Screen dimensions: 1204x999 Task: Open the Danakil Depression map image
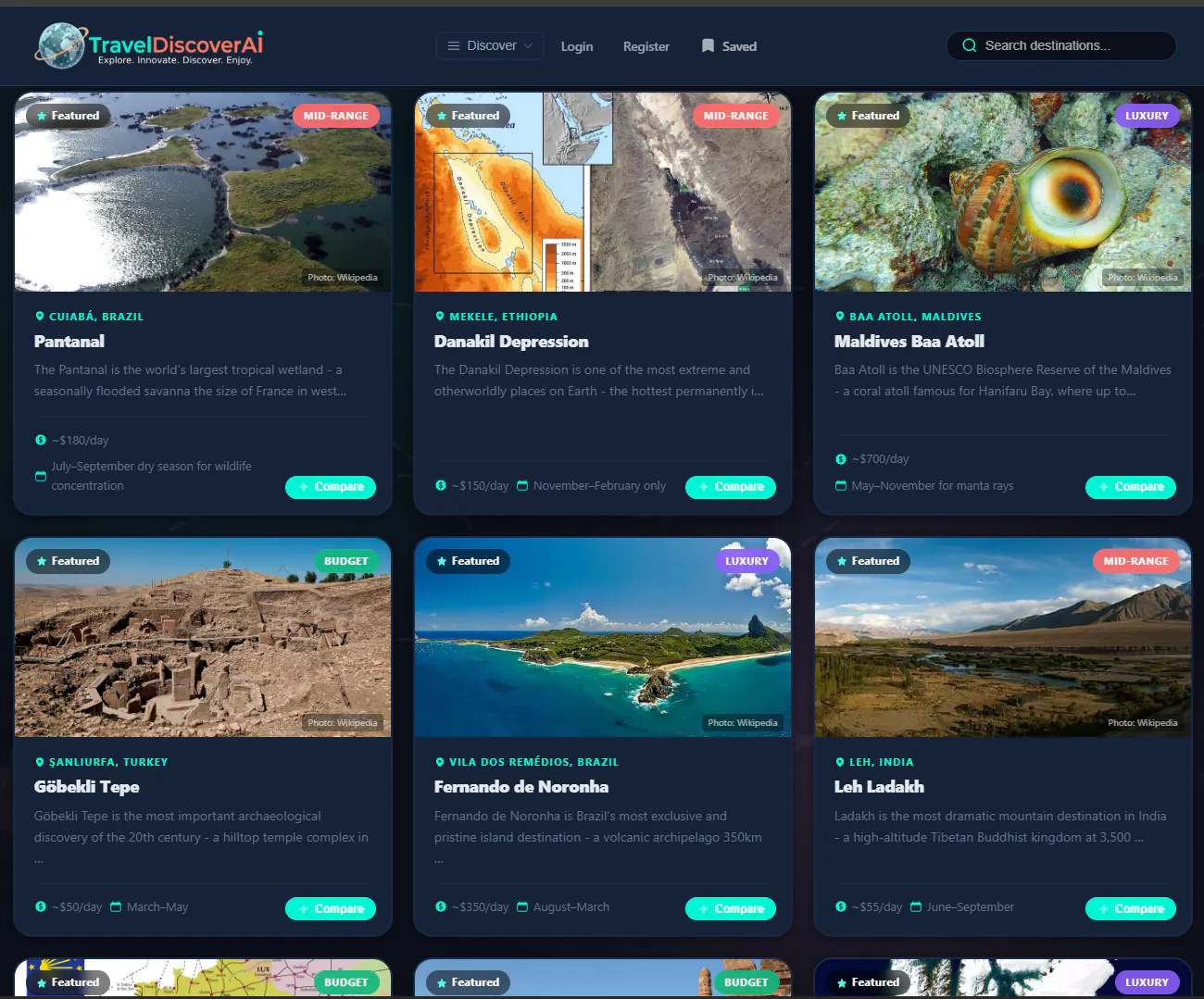(603, 192)
